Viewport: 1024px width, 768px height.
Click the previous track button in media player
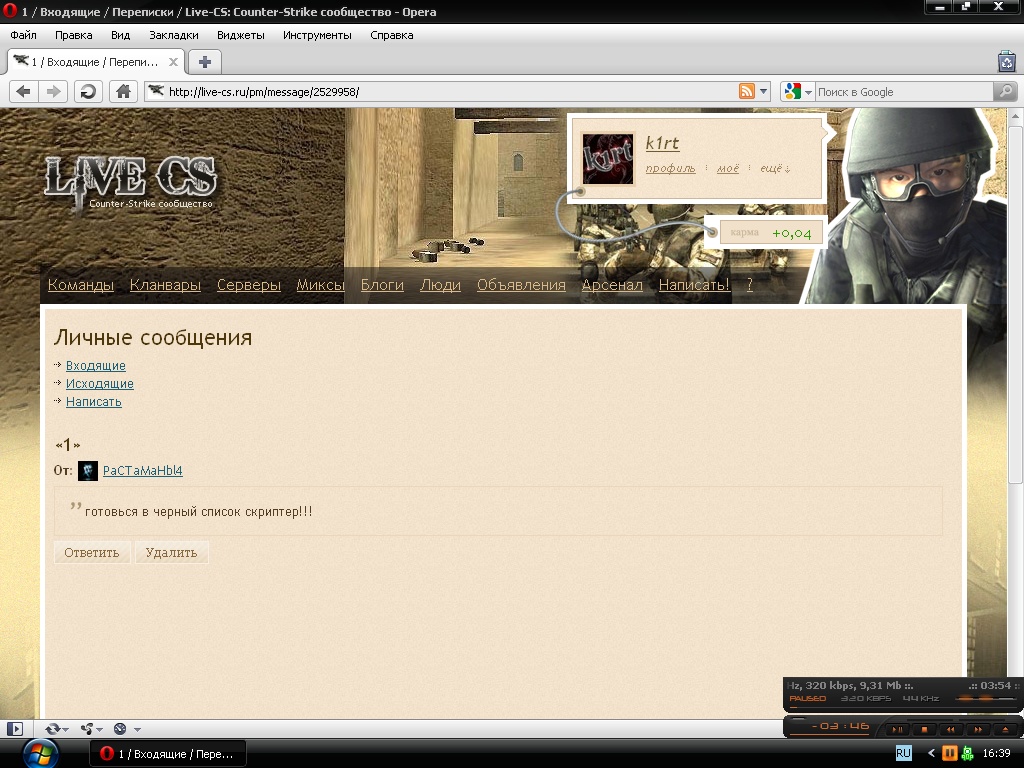click(x=952, y=729)
